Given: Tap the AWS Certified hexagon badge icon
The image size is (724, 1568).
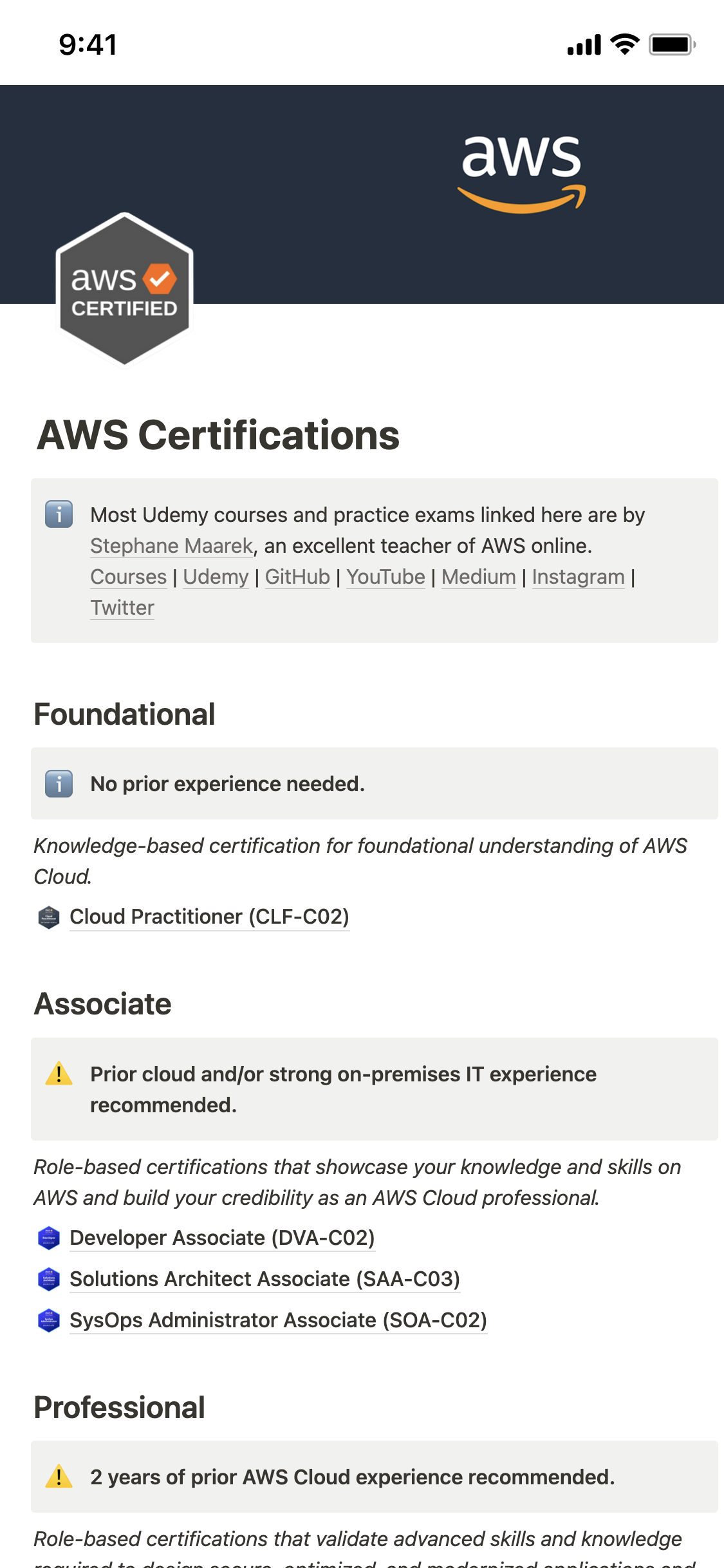Looking at the screenshot, I should pyautogui.click(x=124, y=289).
